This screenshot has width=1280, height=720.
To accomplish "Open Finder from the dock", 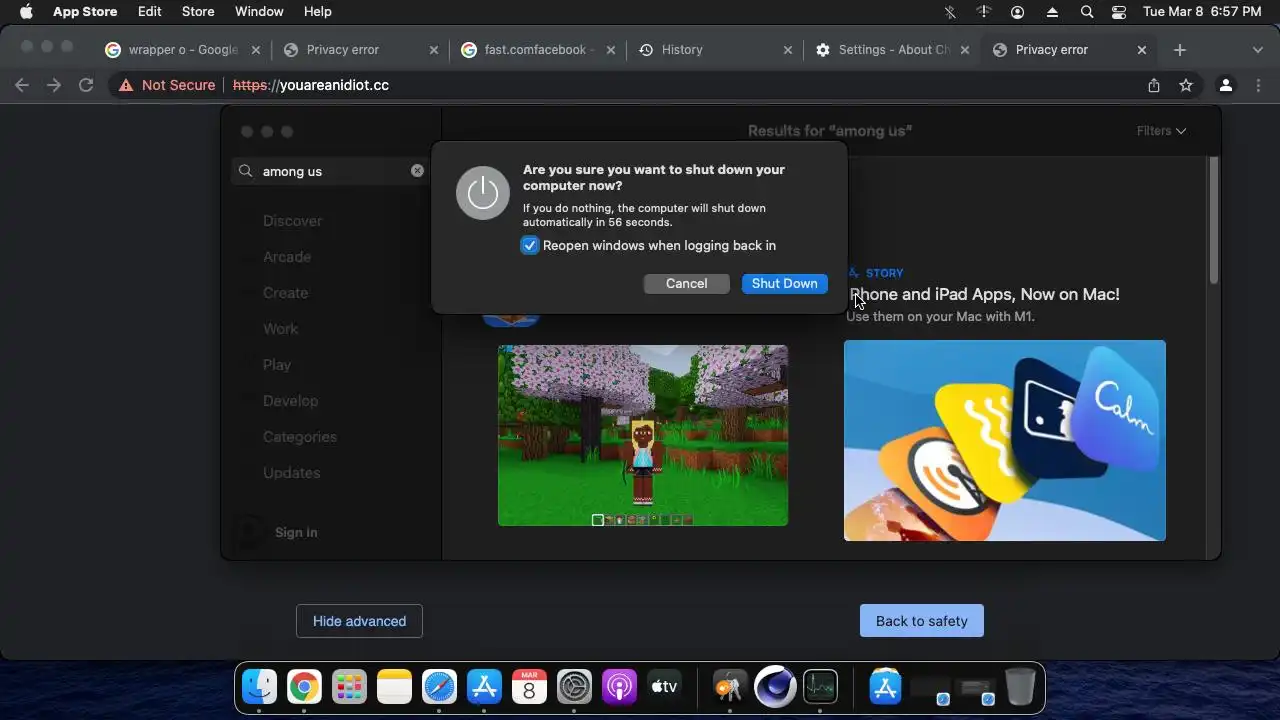I will click(x=259, y=687).
